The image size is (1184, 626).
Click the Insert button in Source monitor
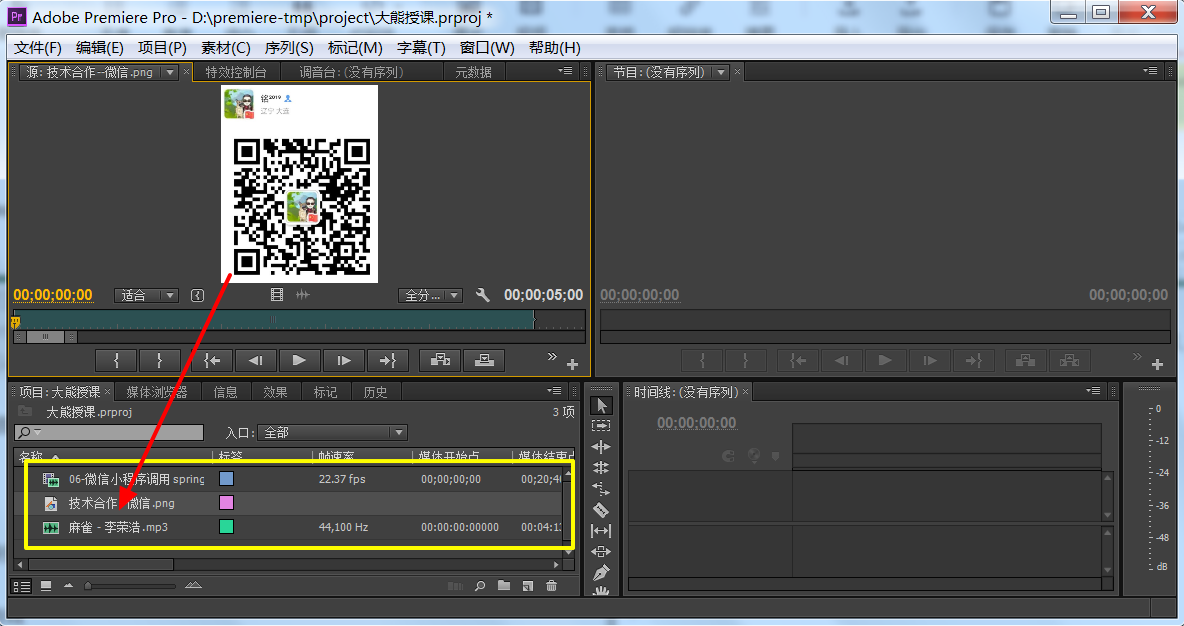tap(440, 361)
